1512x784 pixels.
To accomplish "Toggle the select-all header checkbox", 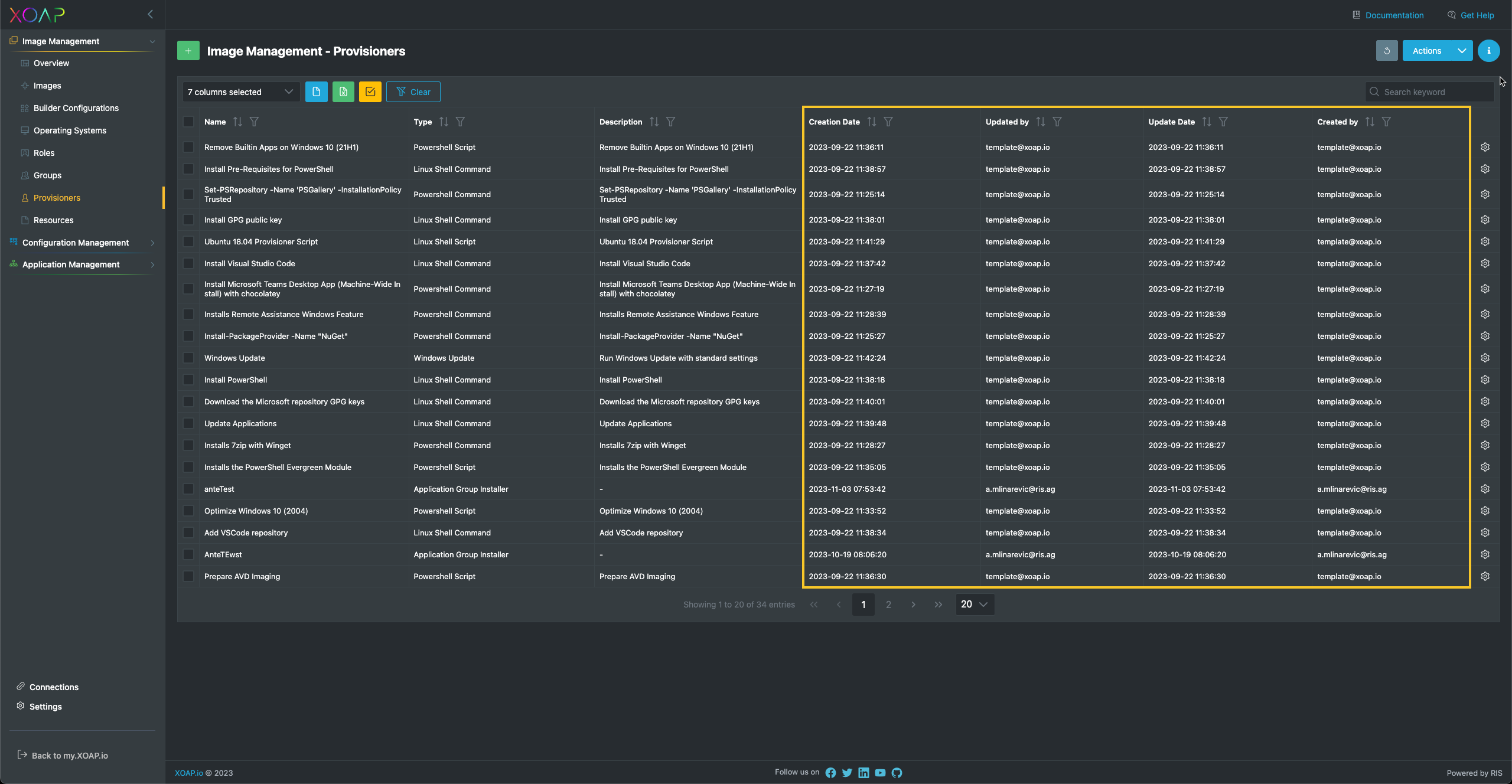I will click(x=188, y=122).
